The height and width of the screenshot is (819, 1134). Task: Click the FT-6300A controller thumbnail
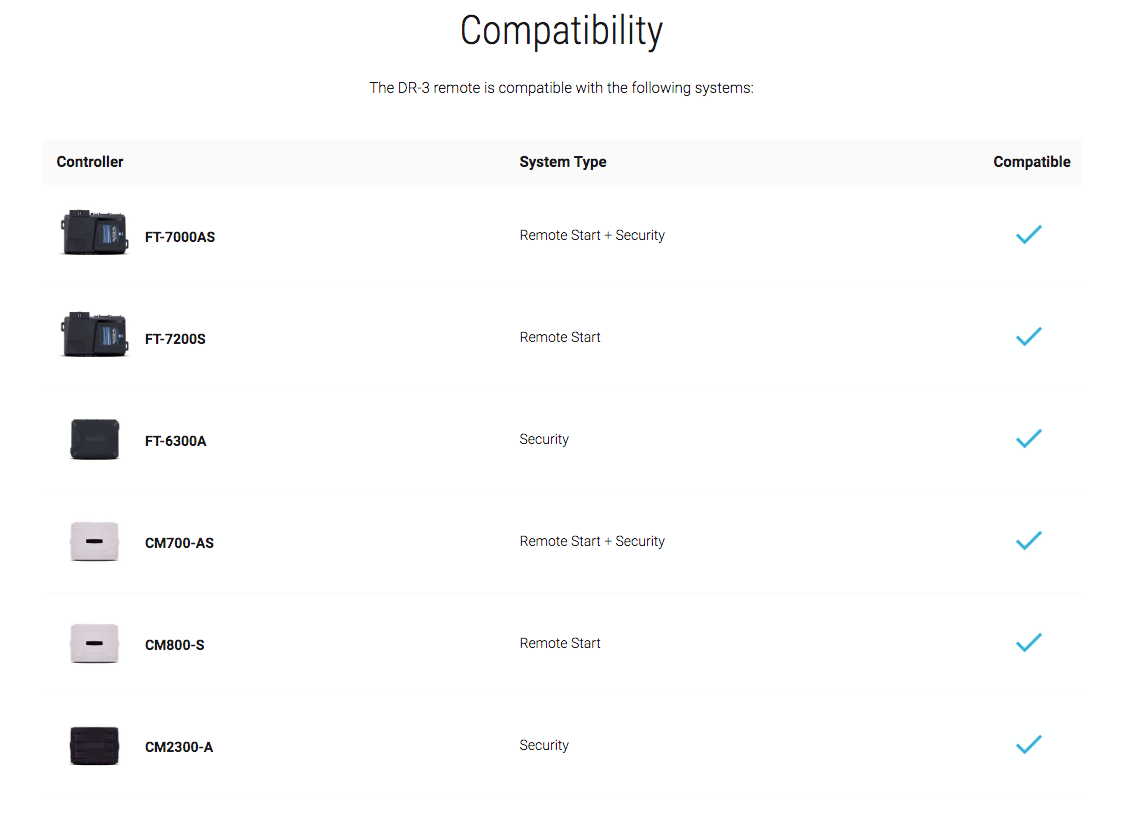click(x=94, y=439)
